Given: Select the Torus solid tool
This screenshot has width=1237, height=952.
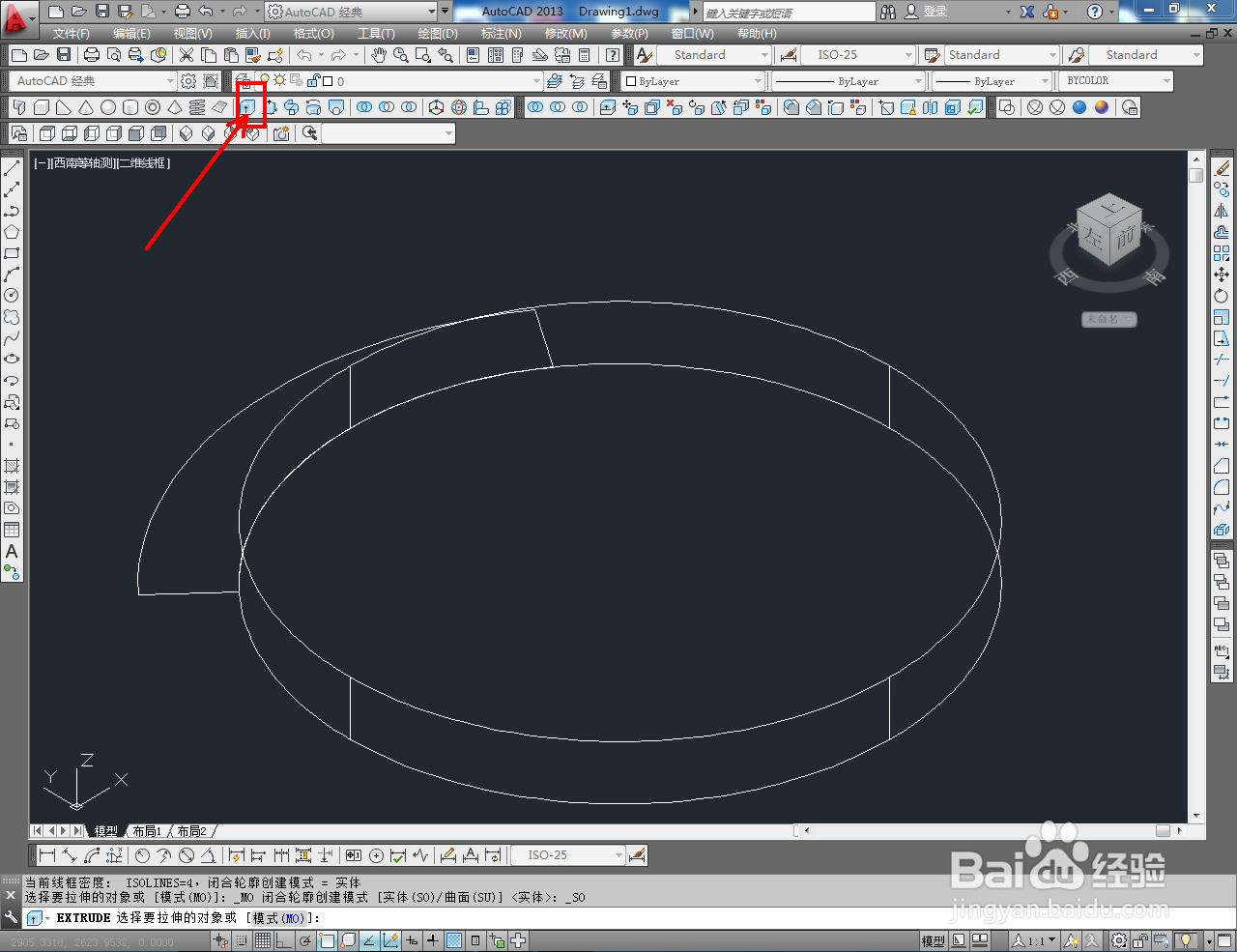Looking at the screenshot, I should [153, 107].
